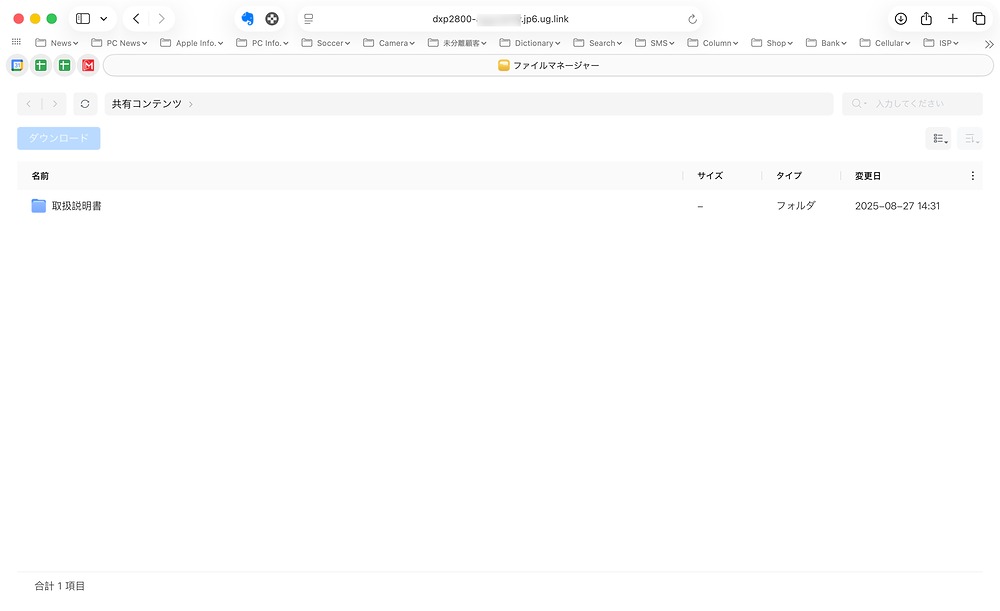Screen dimensions: 1000x611
Task: Select 共有コンテンツ in the breadcrumb path
Action: [x=146, y=104]
